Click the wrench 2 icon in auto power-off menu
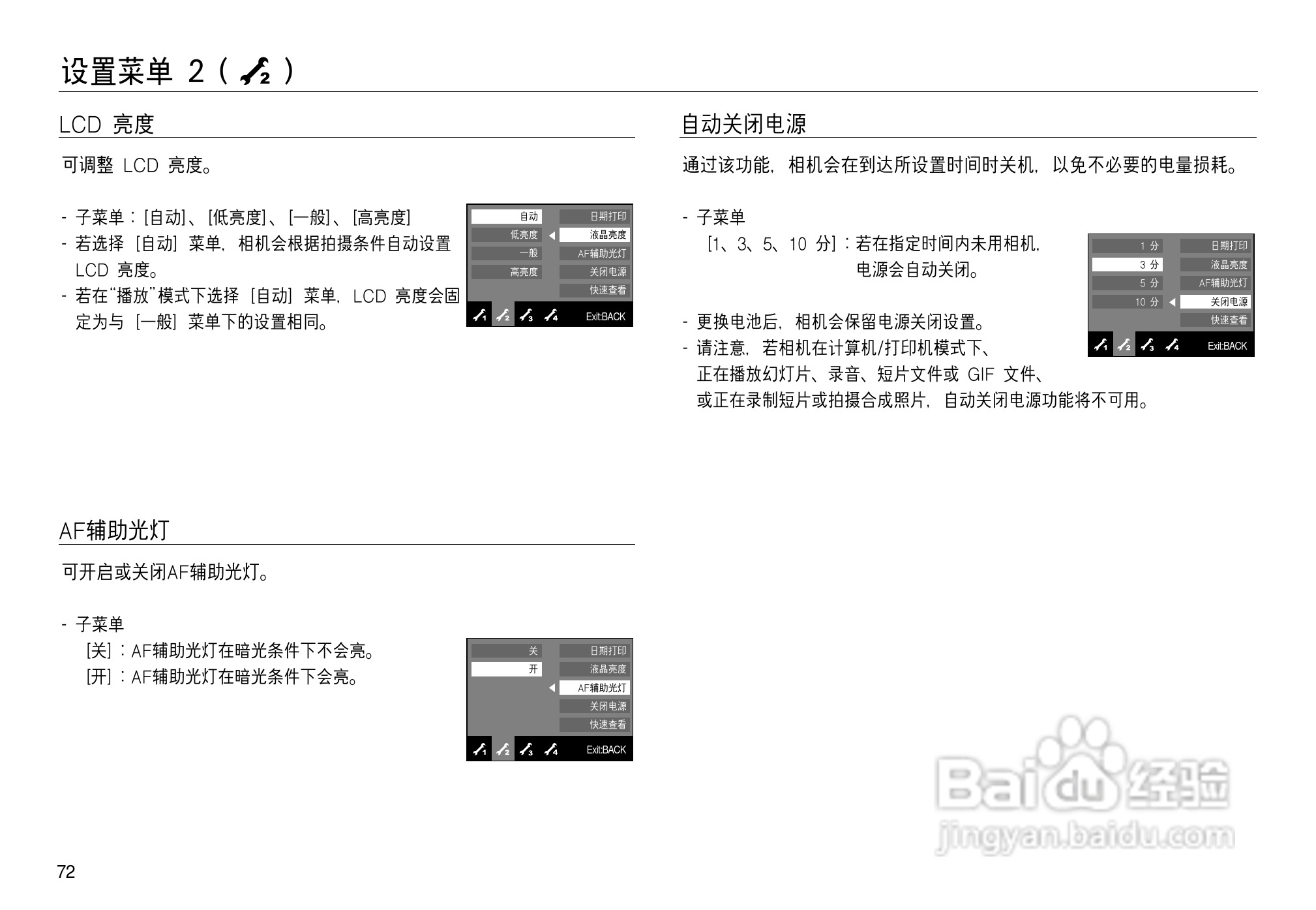 coord(1125,346)
